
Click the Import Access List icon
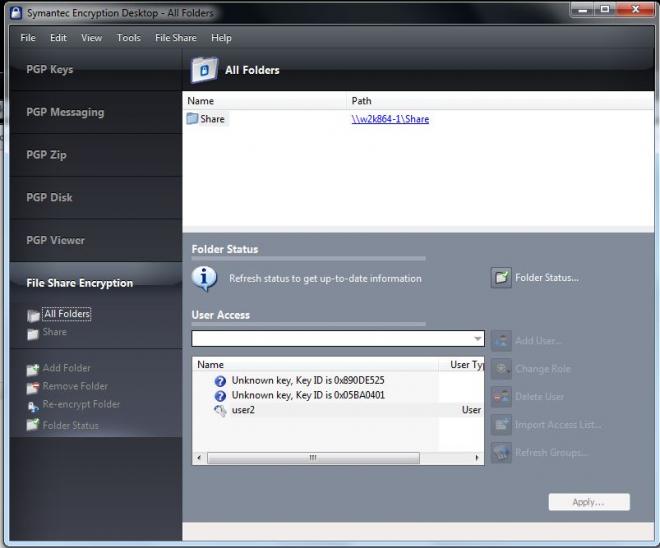click(501, 425)
